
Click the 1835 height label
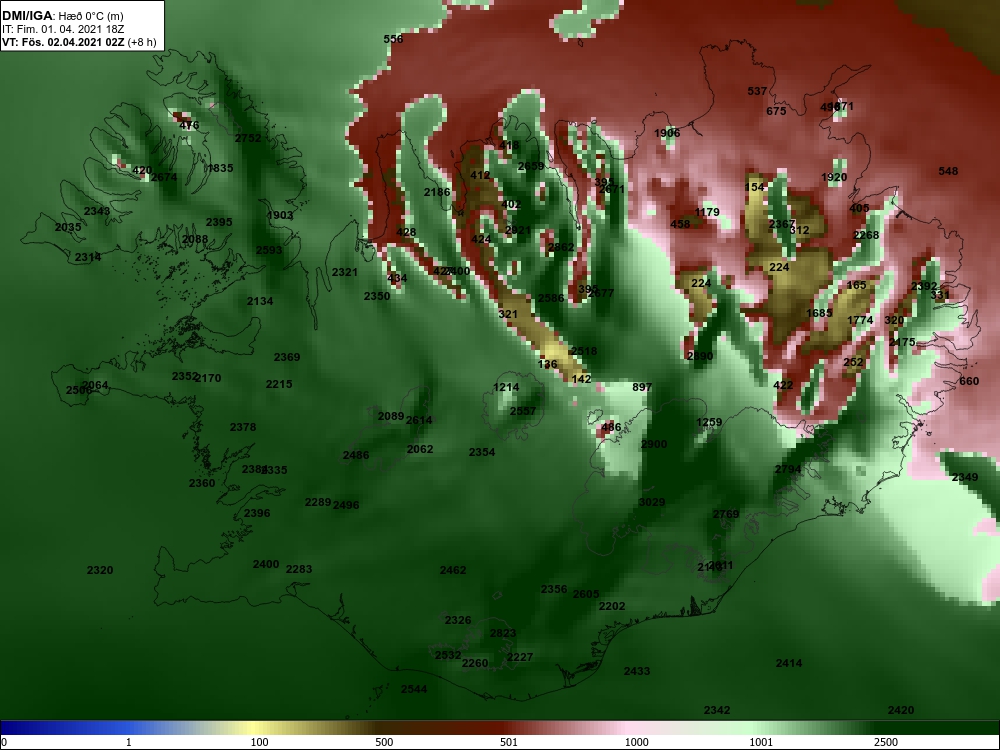click(220, 168)
